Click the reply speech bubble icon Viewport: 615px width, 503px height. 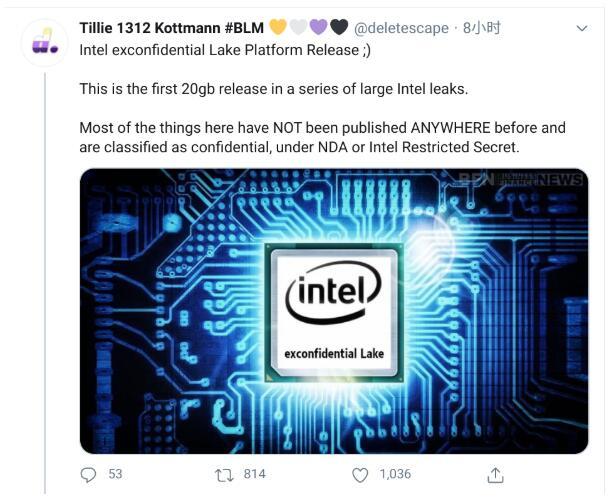point(89,474)
